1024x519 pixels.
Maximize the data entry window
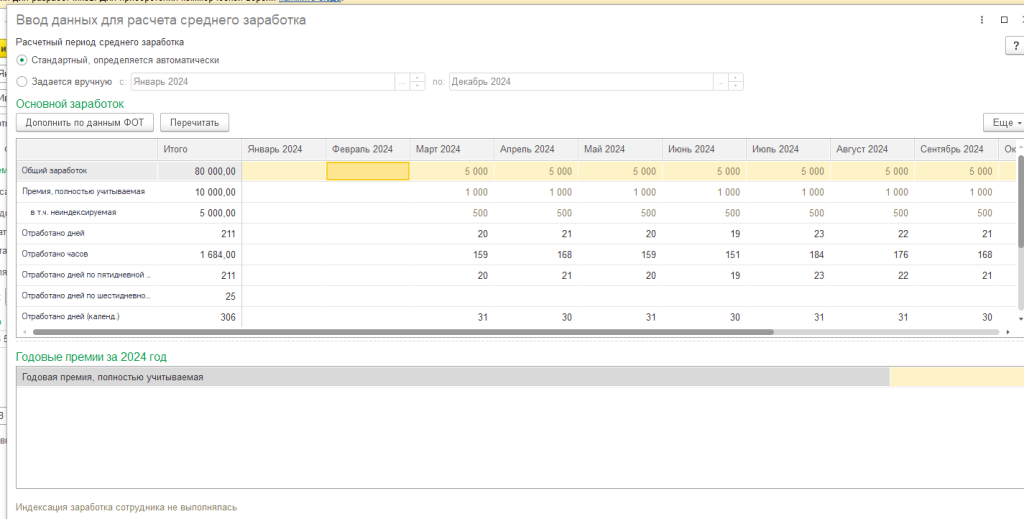pyautogui.click(x=1004, y=20)
